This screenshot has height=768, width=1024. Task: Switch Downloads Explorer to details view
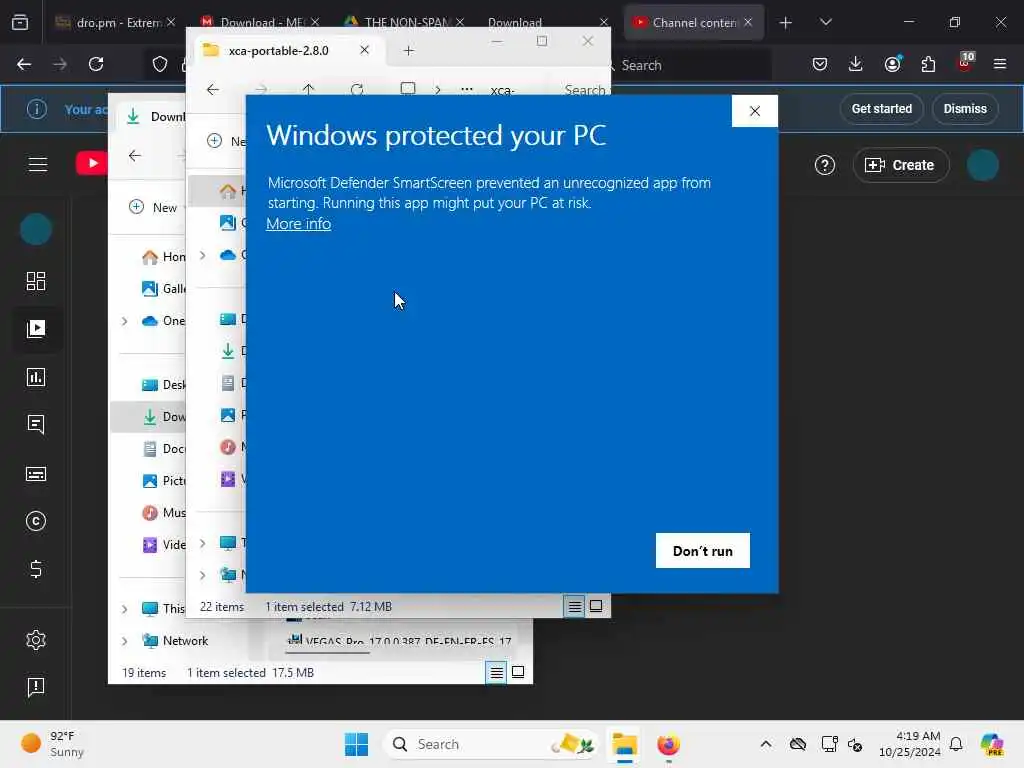[x=497, y=673]
